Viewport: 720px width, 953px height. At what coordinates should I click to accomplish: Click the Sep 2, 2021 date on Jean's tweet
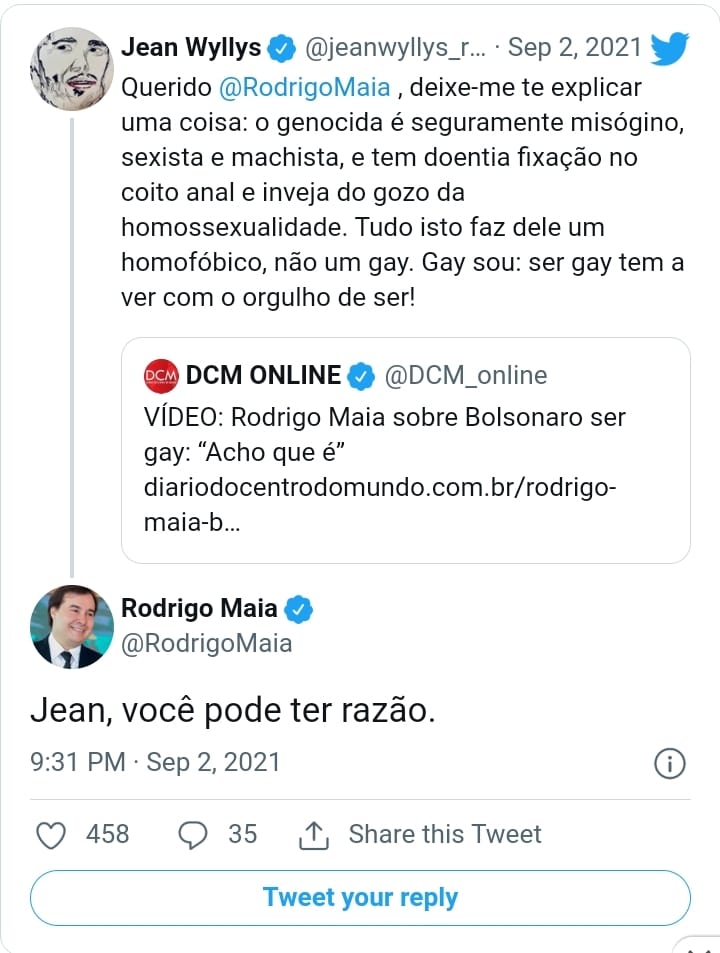[574, 47]
